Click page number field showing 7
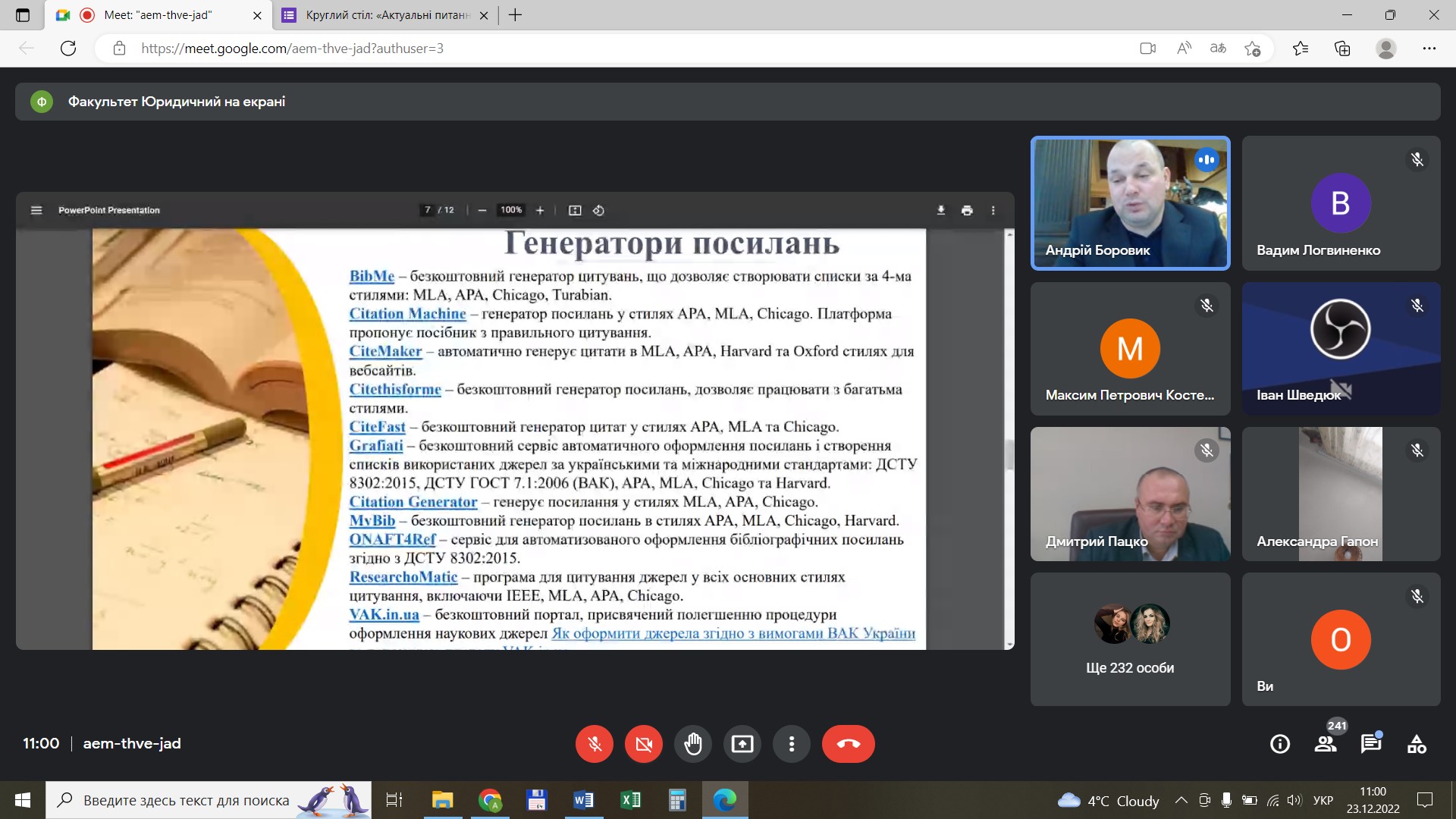1456x819 pixels. pos(428,210)
